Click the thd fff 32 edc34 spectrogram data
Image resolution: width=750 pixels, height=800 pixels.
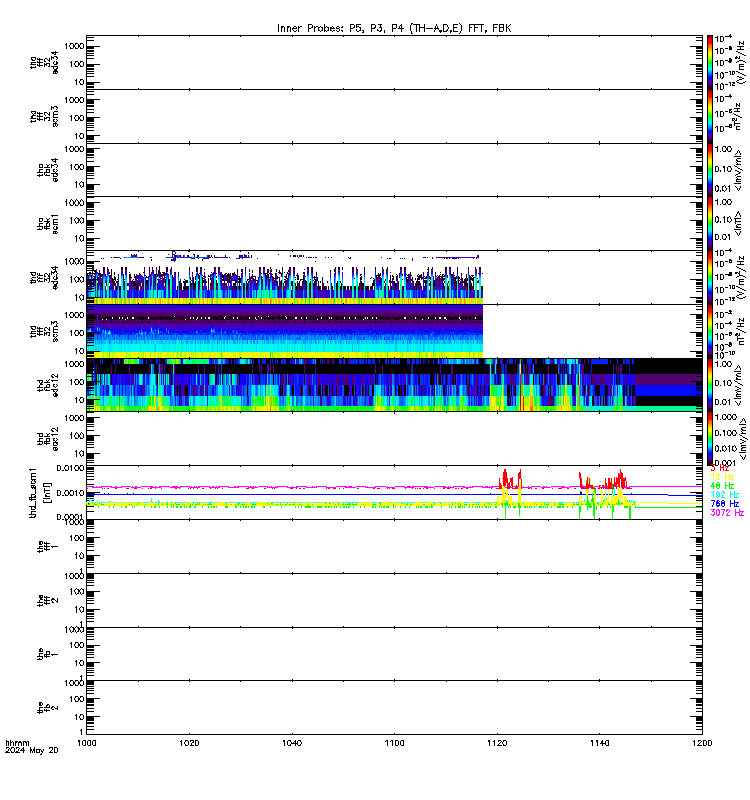click(285, 278)
